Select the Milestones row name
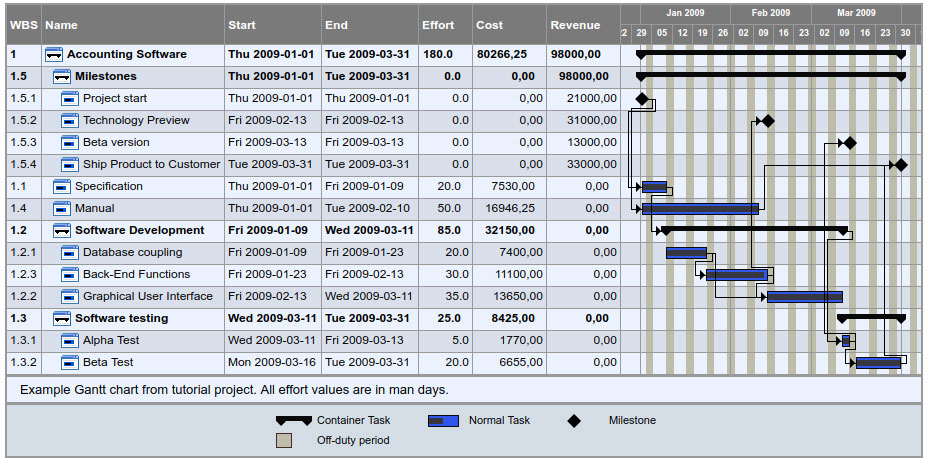This screenshot has width=928, height=461. 106,76
